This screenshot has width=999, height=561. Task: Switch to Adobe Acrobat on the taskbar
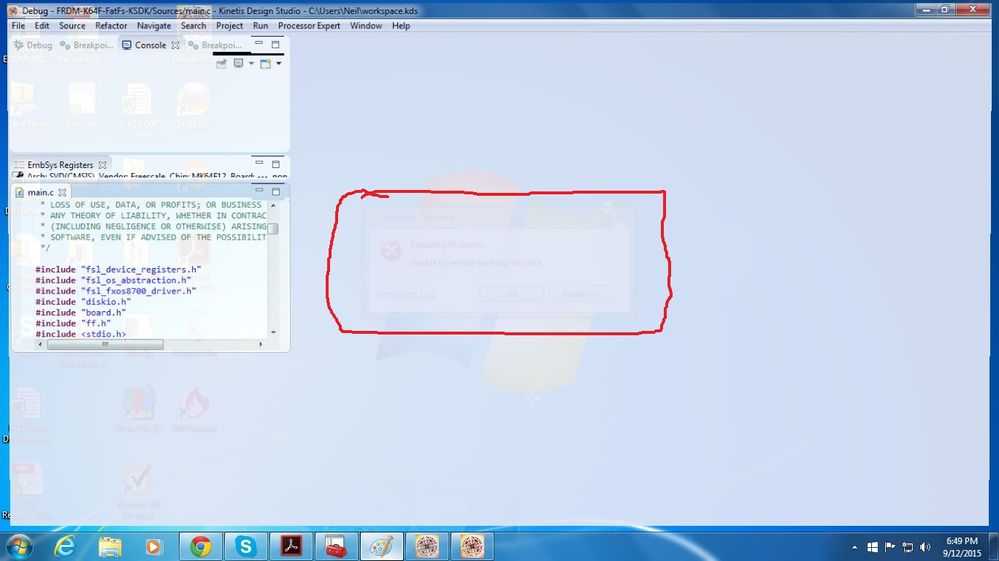pos(291,546)
